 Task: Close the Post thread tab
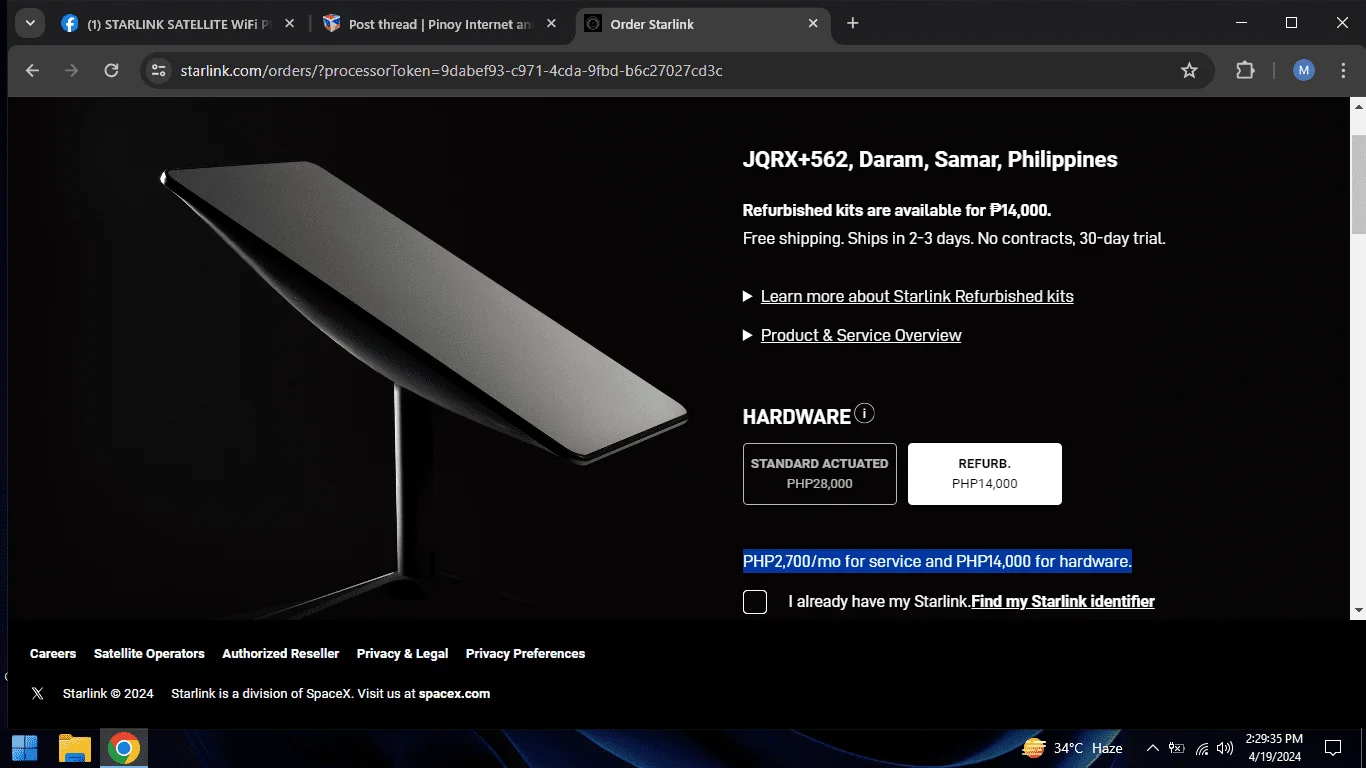(551, 24)
